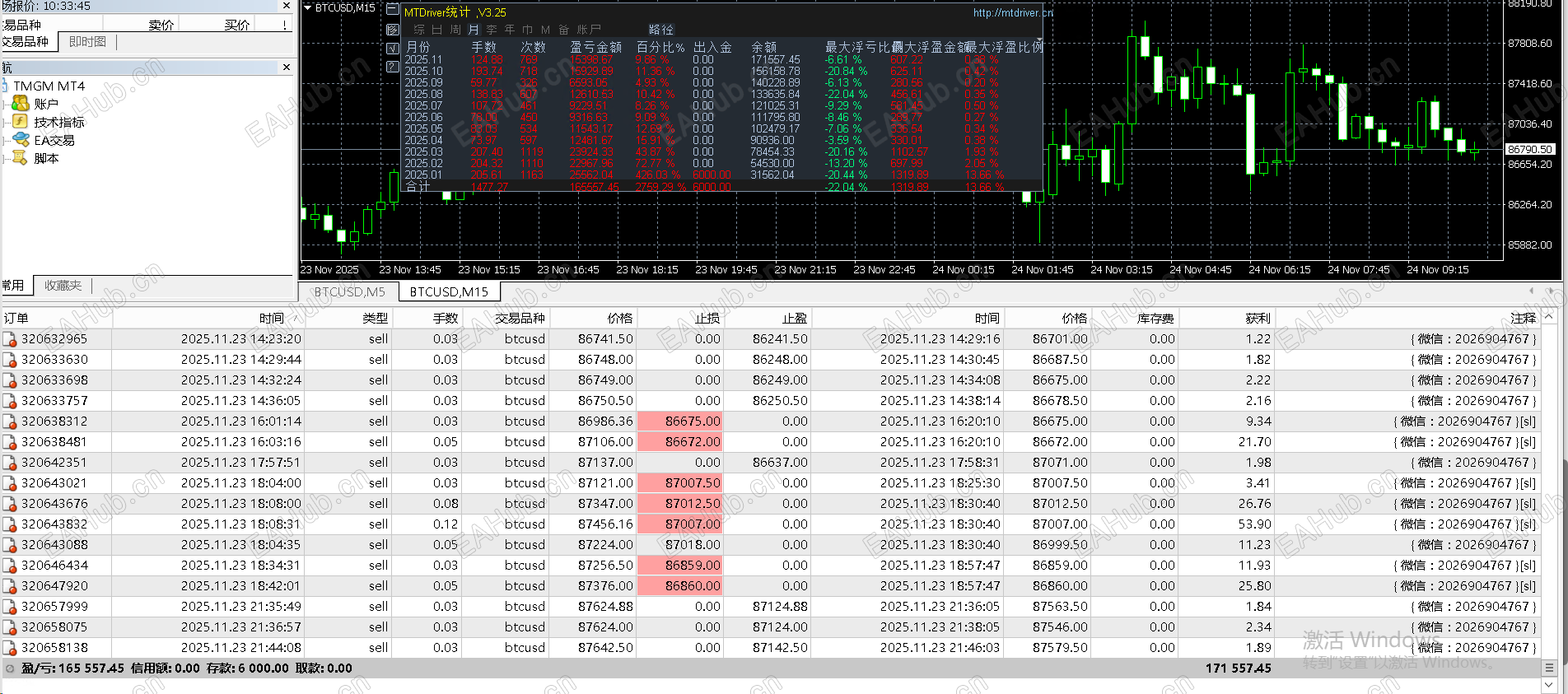The image size is (1568, 694).
Task: Toggle the checkmark icon beside the MTDriver panel
Action: [393, 49]
